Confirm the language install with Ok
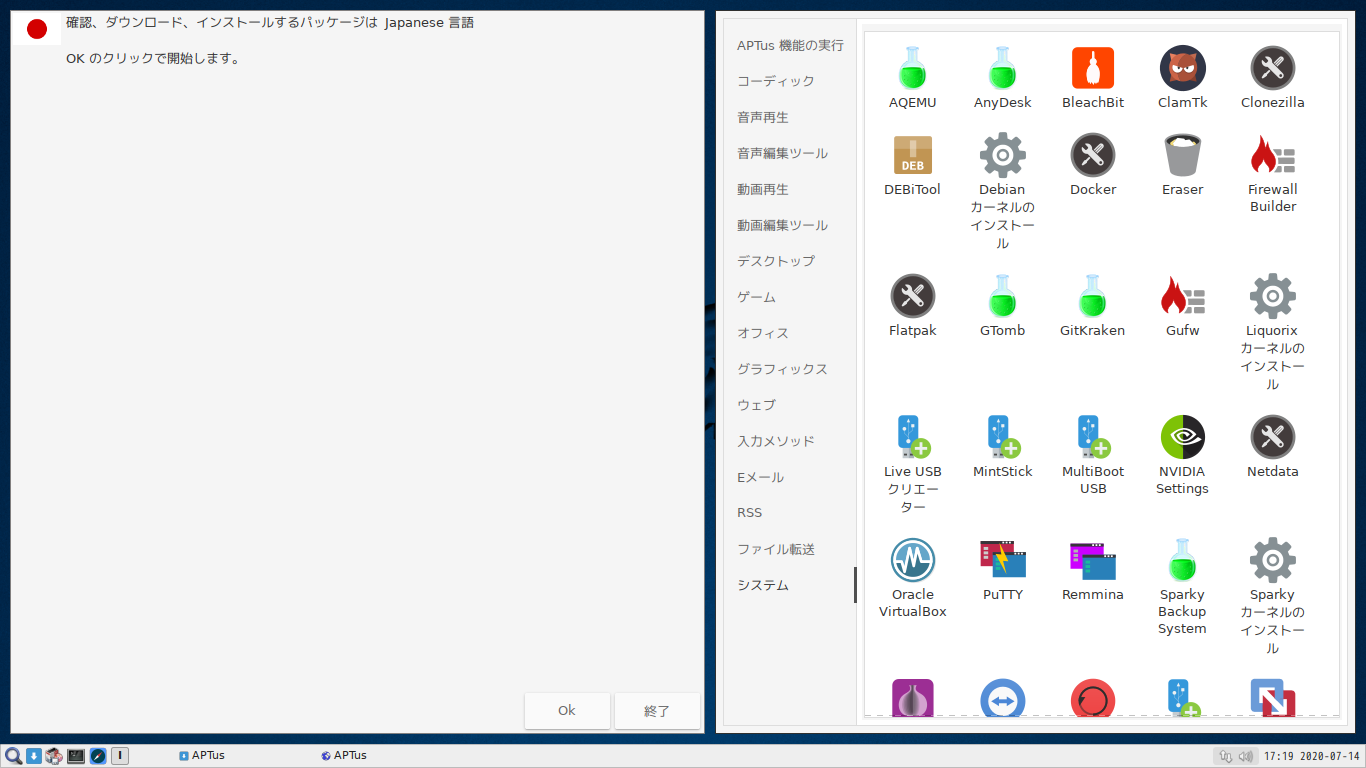Image resolution: width=1366 pixels, height=768 pixels. point(567,710)
